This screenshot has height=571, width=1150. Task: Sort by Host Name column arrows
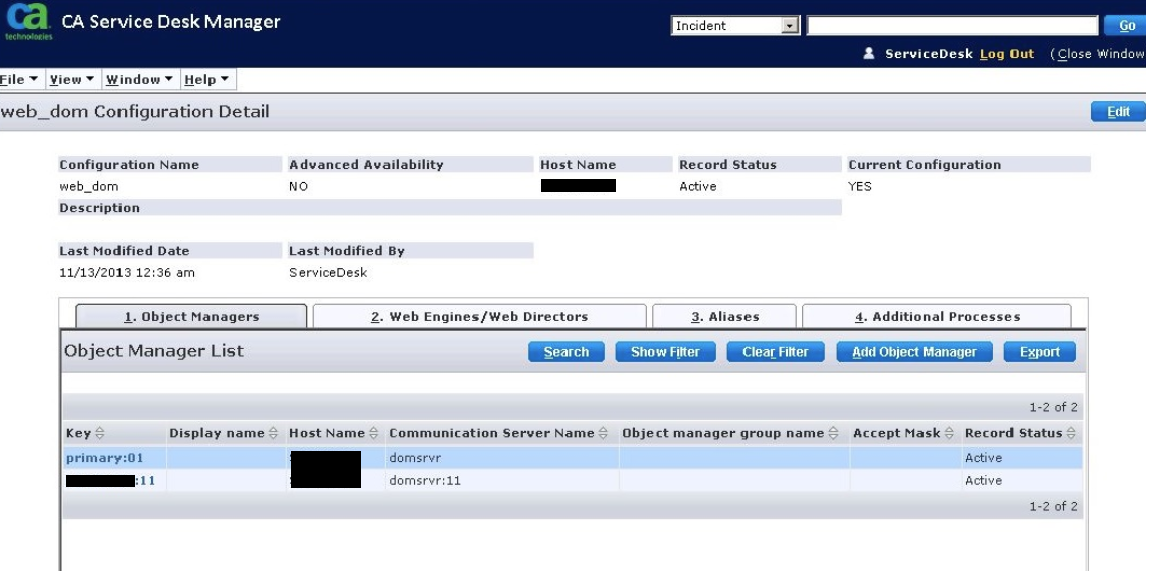(373, 433)
